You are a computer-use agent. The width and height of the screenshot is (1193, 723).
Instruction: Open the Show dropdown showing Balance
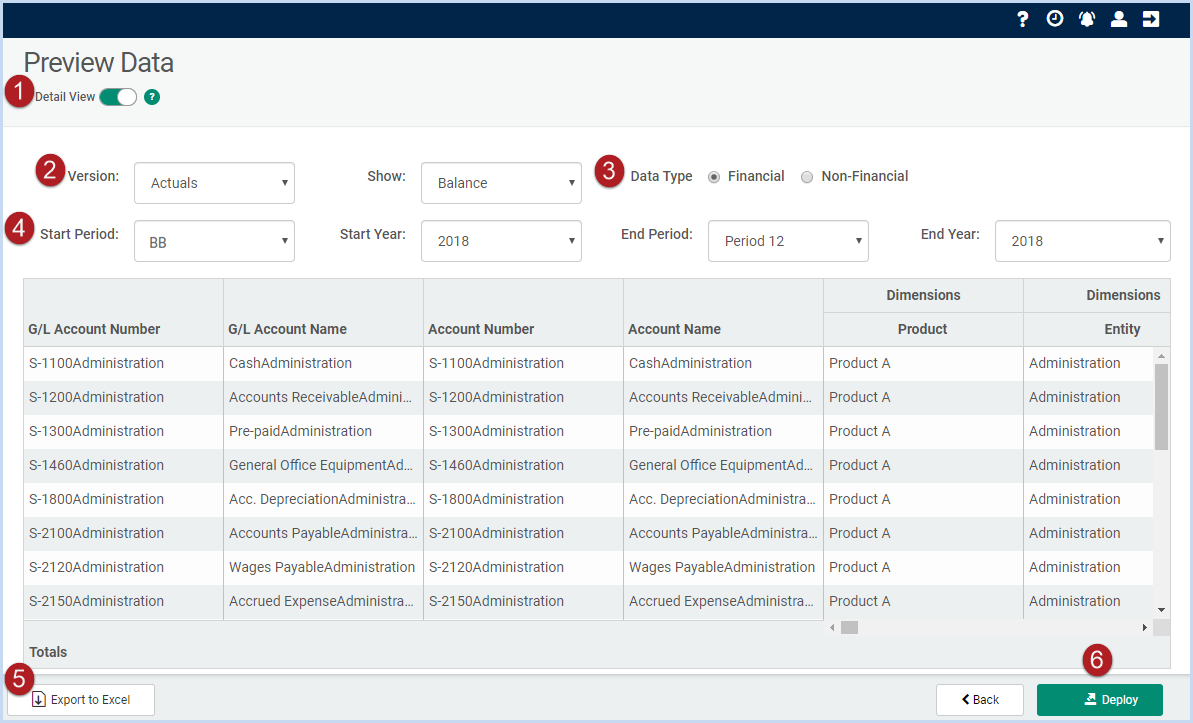501,183
